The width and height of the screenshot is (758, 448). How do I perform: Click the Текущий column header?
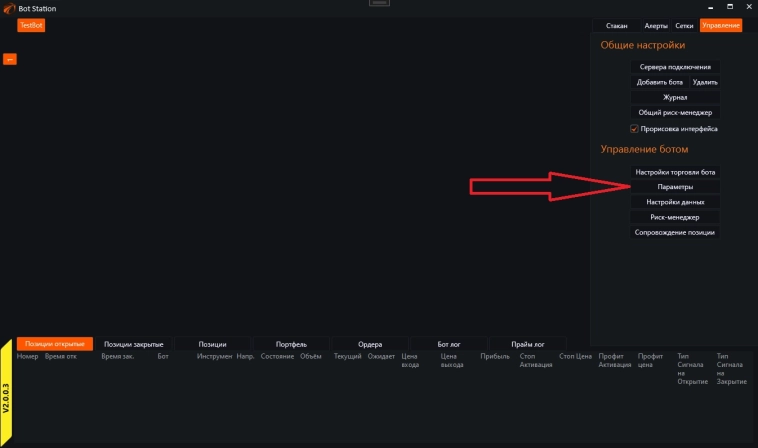tap(348, 356)
